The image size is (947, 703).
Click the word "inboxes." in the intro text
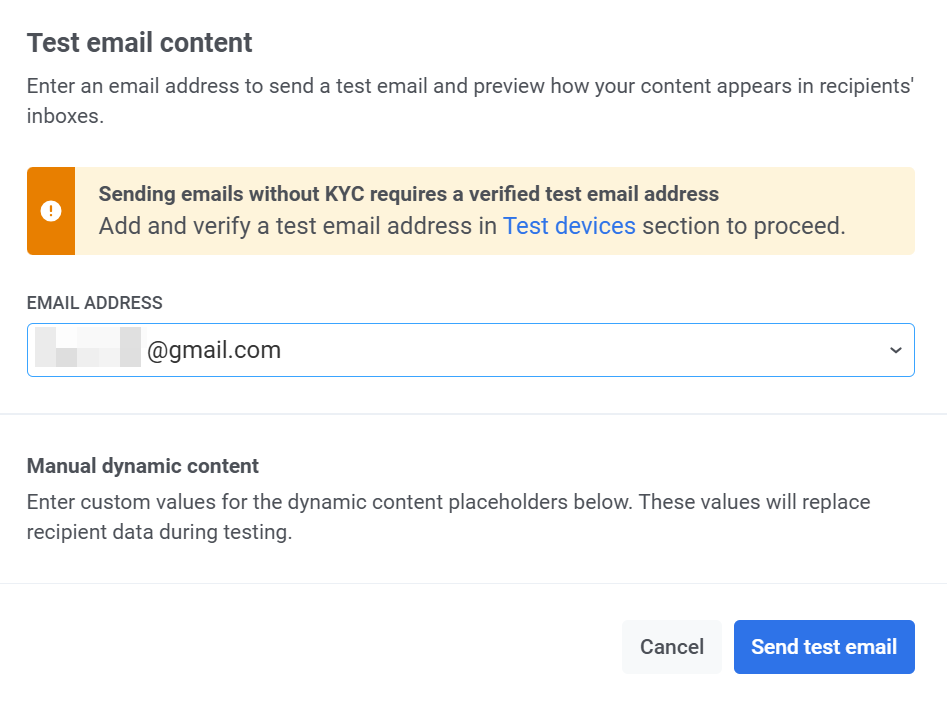pos(65,116)
